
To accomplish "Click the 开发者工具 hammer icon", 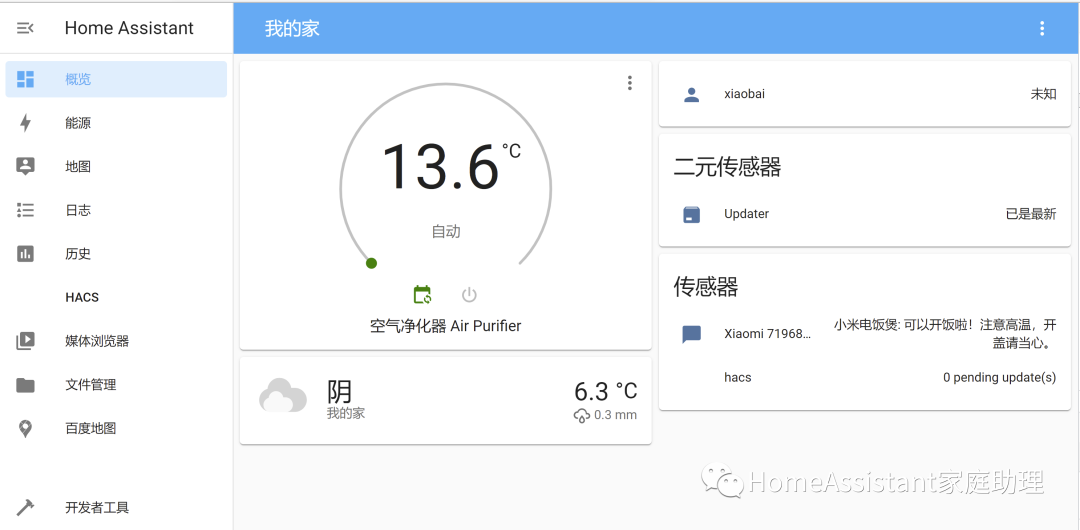I will click(x=26, y=507).
